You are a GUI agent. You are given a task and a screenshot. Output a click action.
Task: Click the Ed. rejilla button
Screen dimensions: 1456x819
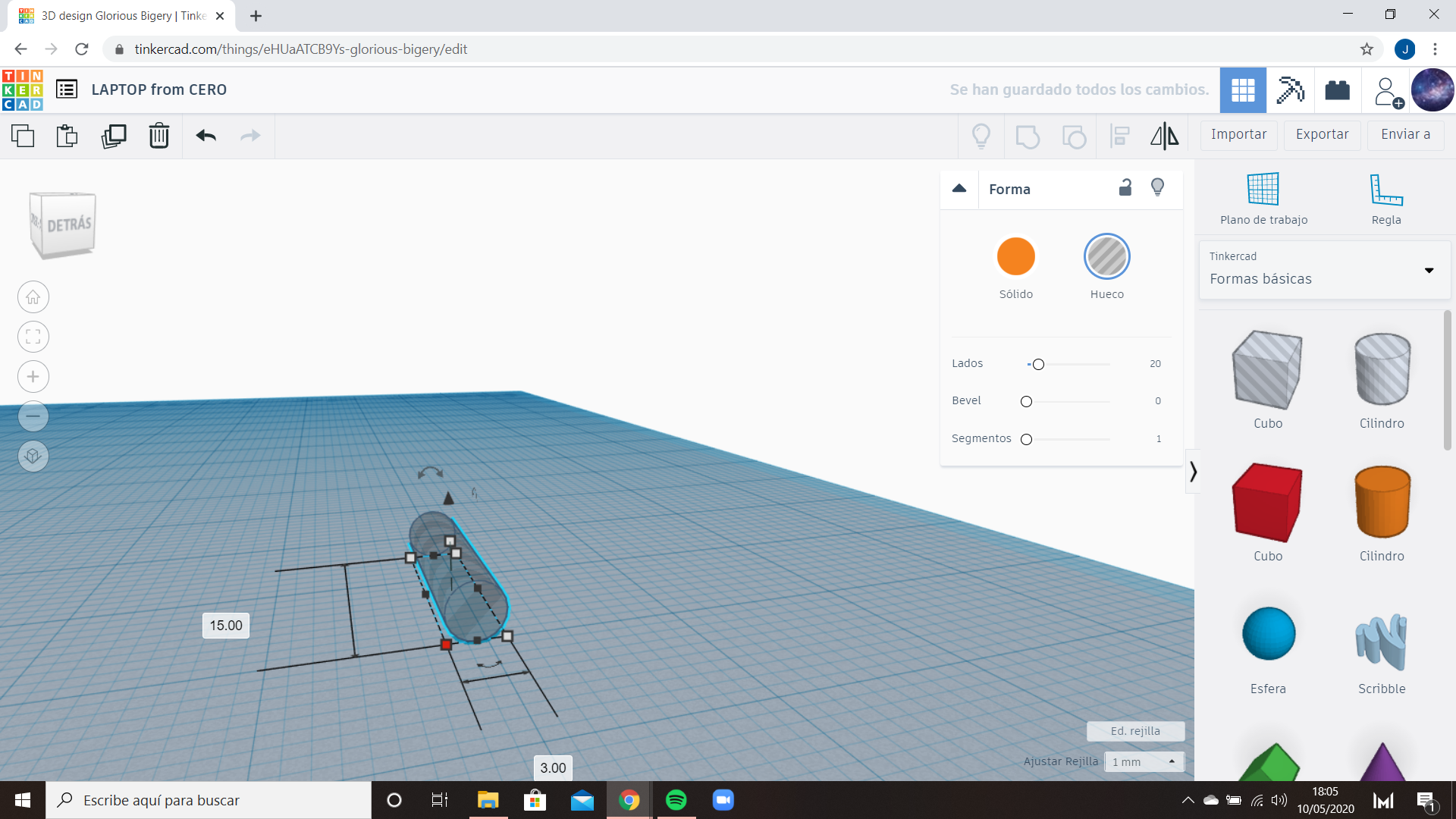1135,731
